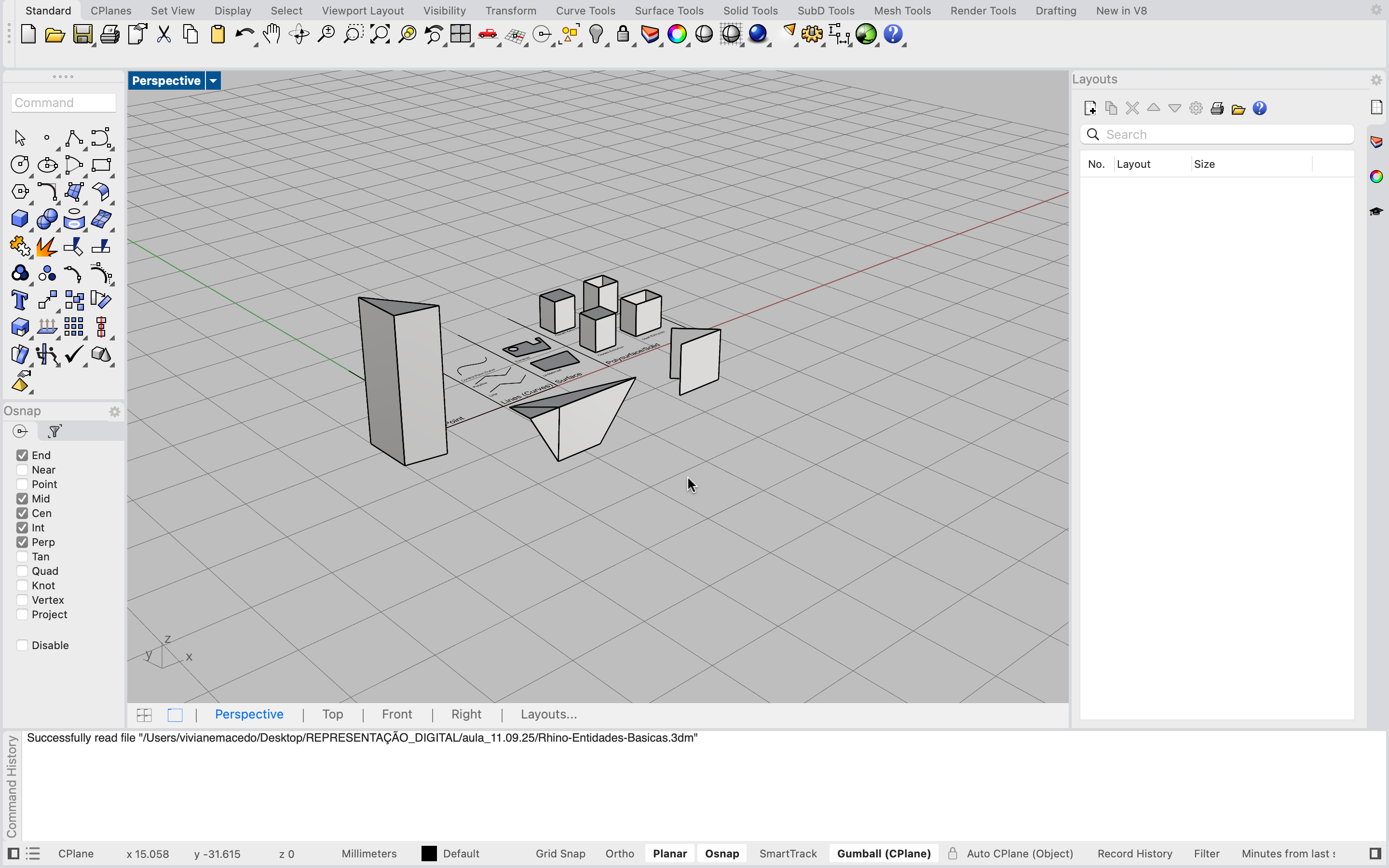Click the new layout icon in the Layouts panel
The image size is (1389, 868).
pyautogui.click(x=1090, y=108)
